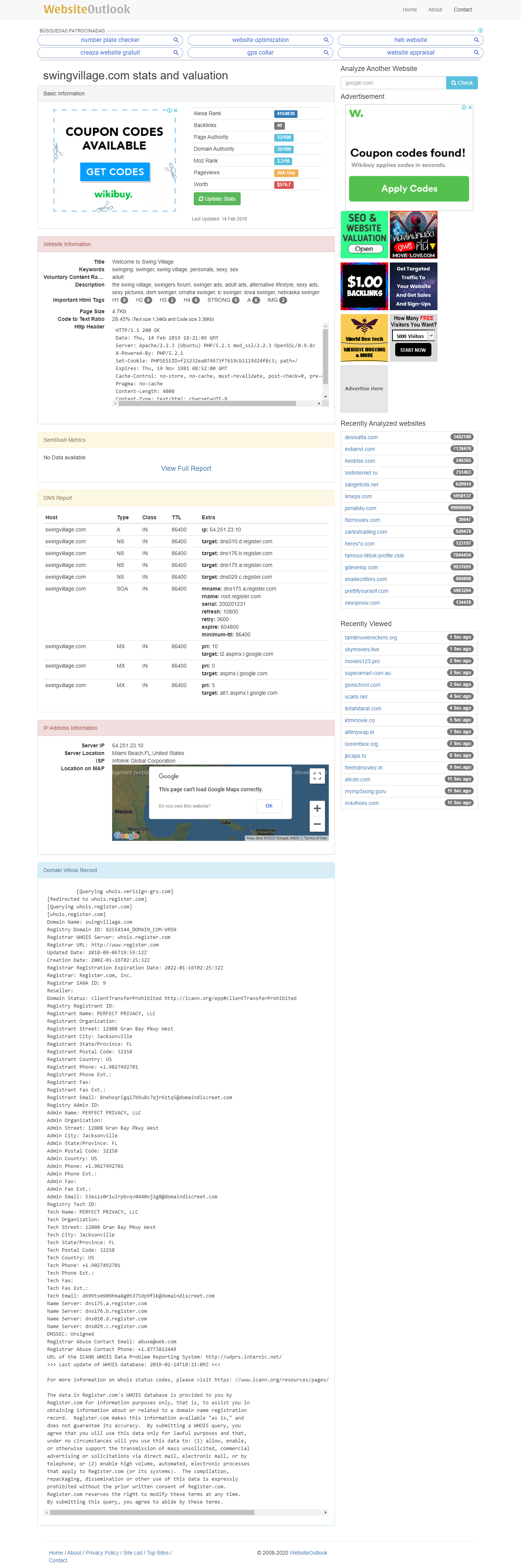Click the Worth $576.7 badge
This screenshot has height=1568, width=521.
click(284, 185)
